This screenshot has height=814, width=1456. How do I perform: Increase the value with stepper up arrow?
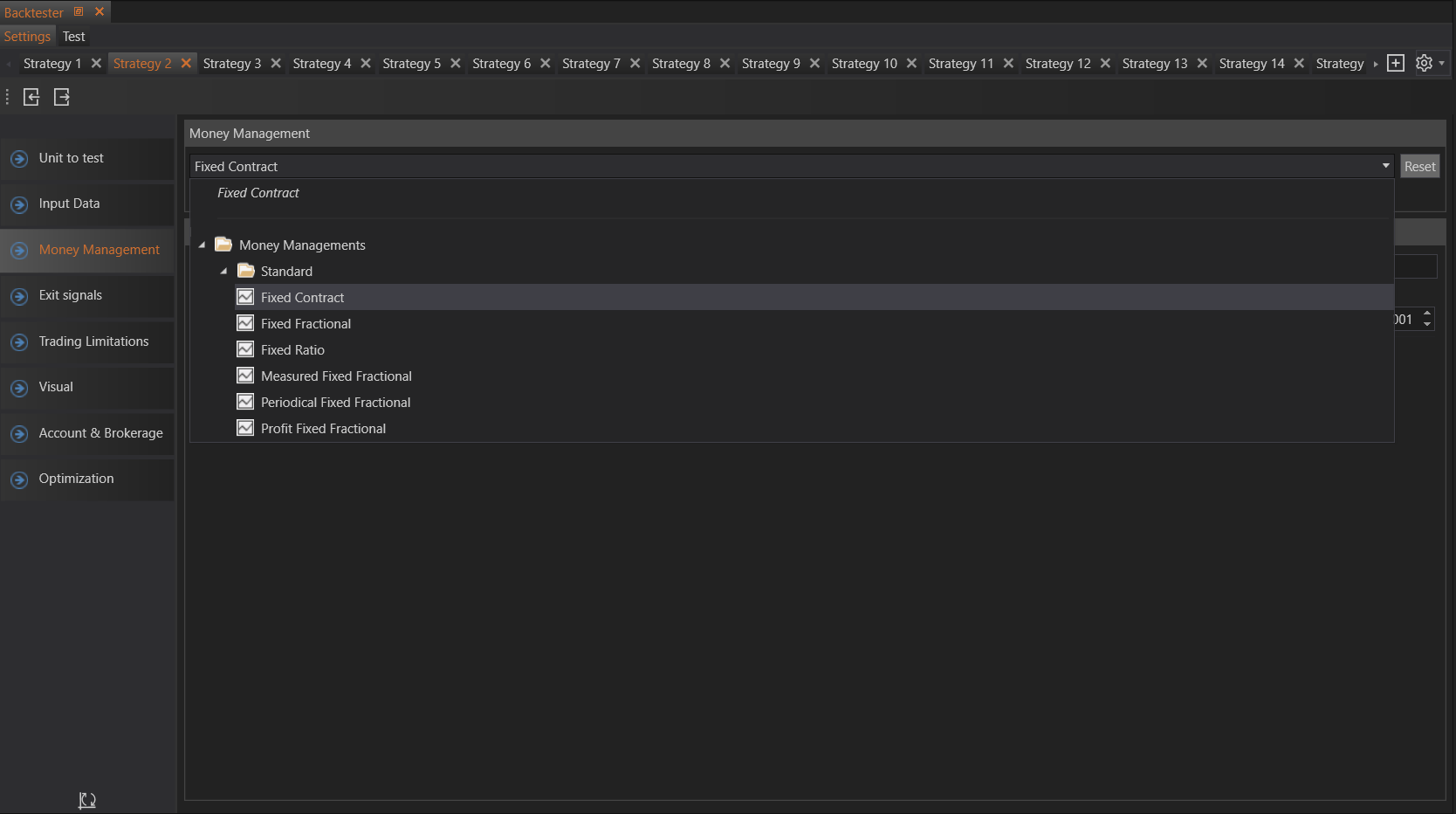pyautogui.click(x=1427, y=313)
